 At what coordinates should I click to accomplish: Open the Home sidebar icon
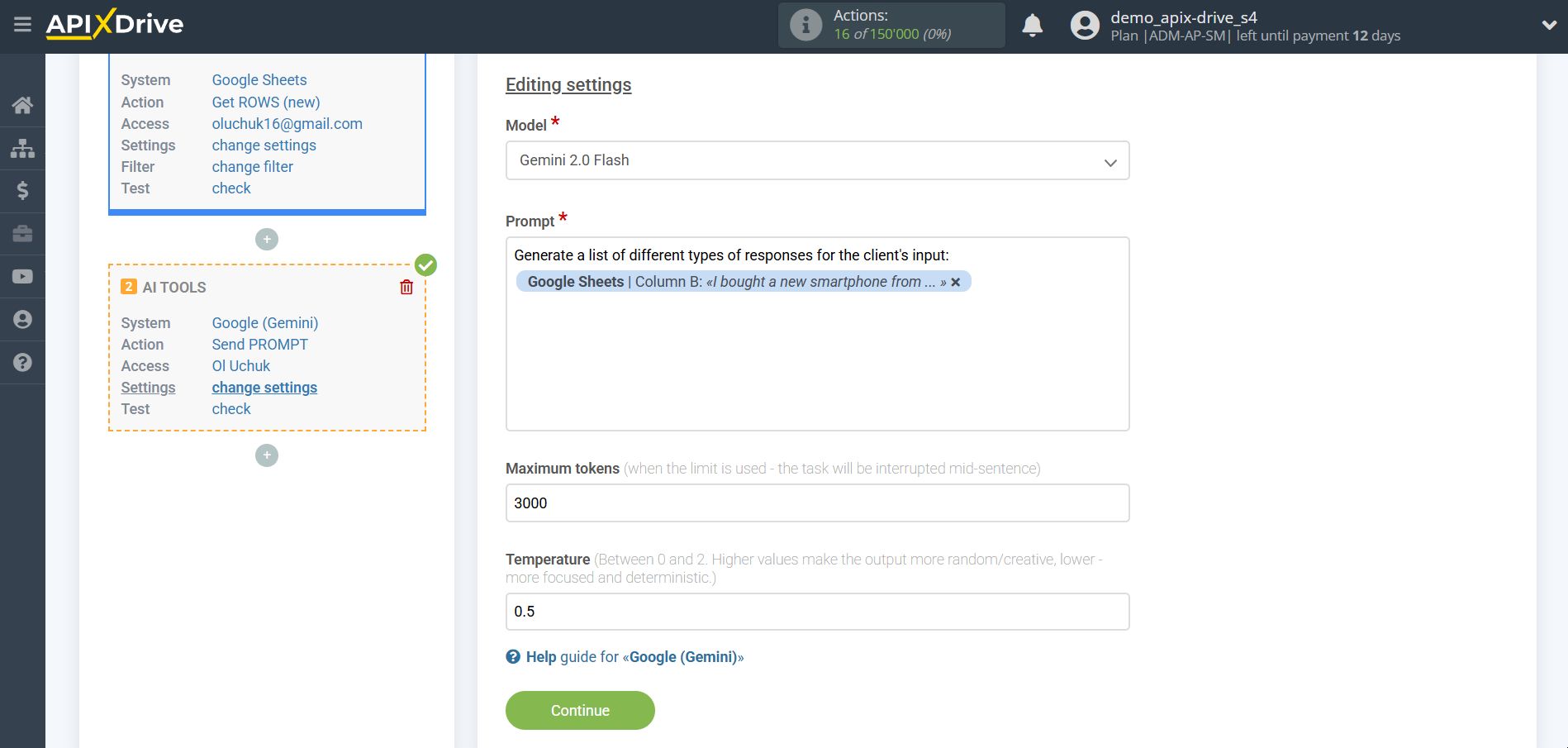click(x=22, y=105)
